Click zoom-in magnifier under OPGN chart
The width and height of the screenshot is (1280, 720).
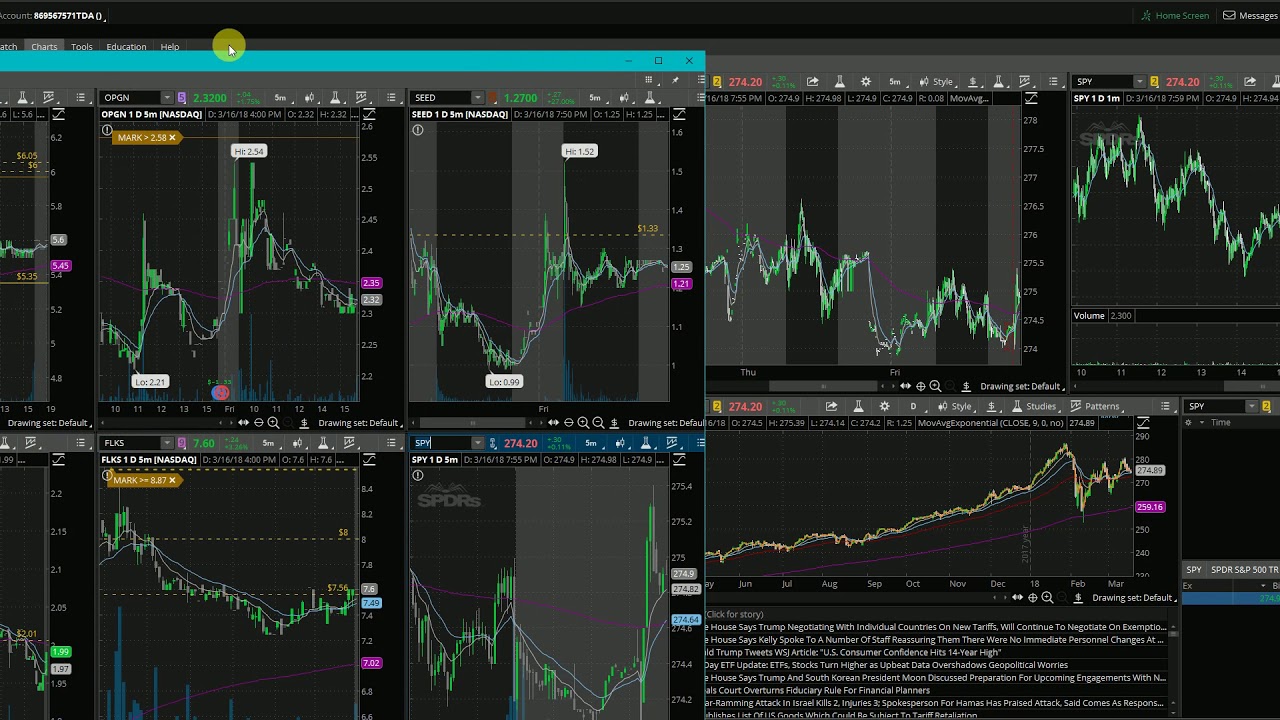273,423
